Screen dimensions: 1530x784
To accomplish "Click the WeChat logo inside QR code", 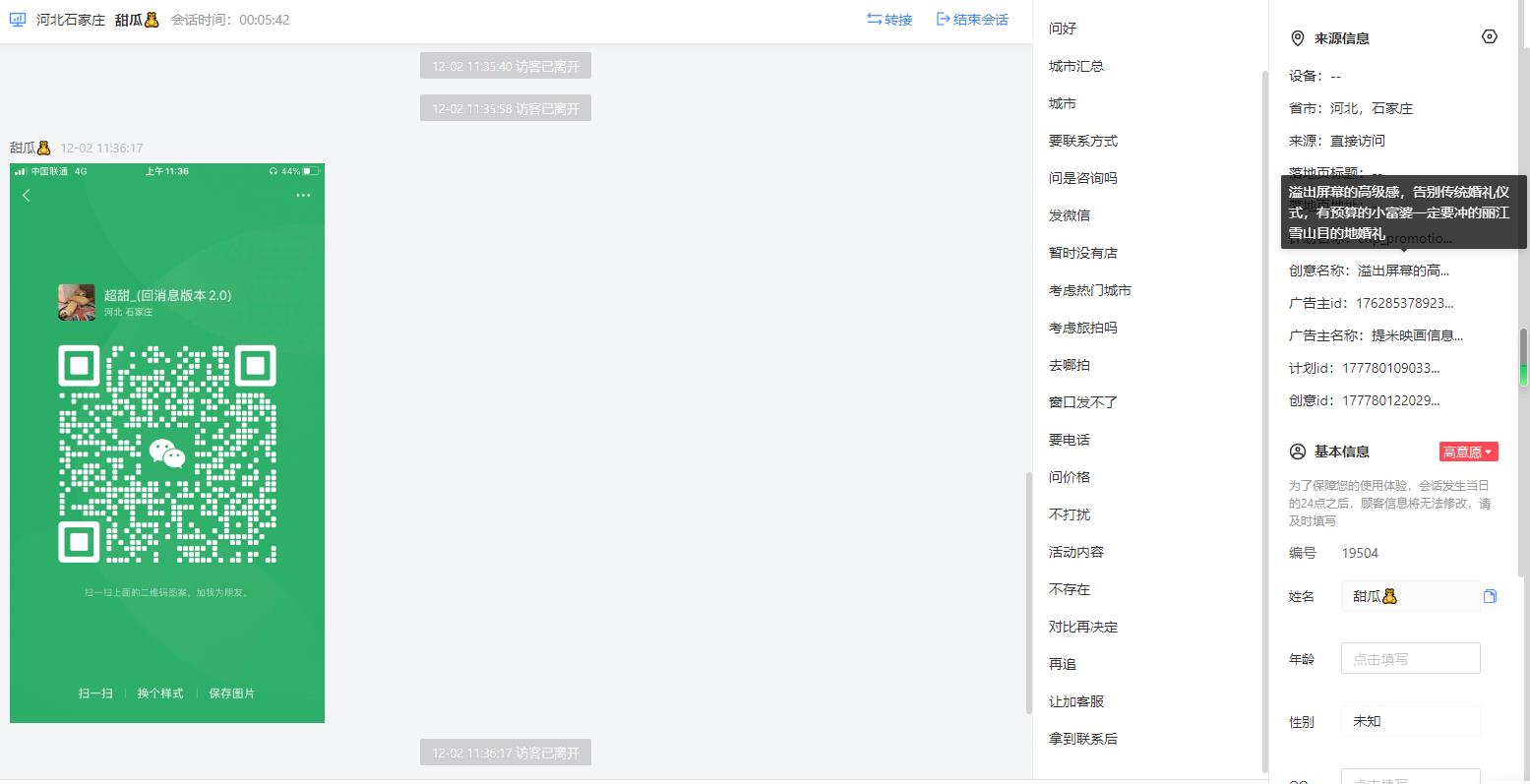I will coord(167,453).
